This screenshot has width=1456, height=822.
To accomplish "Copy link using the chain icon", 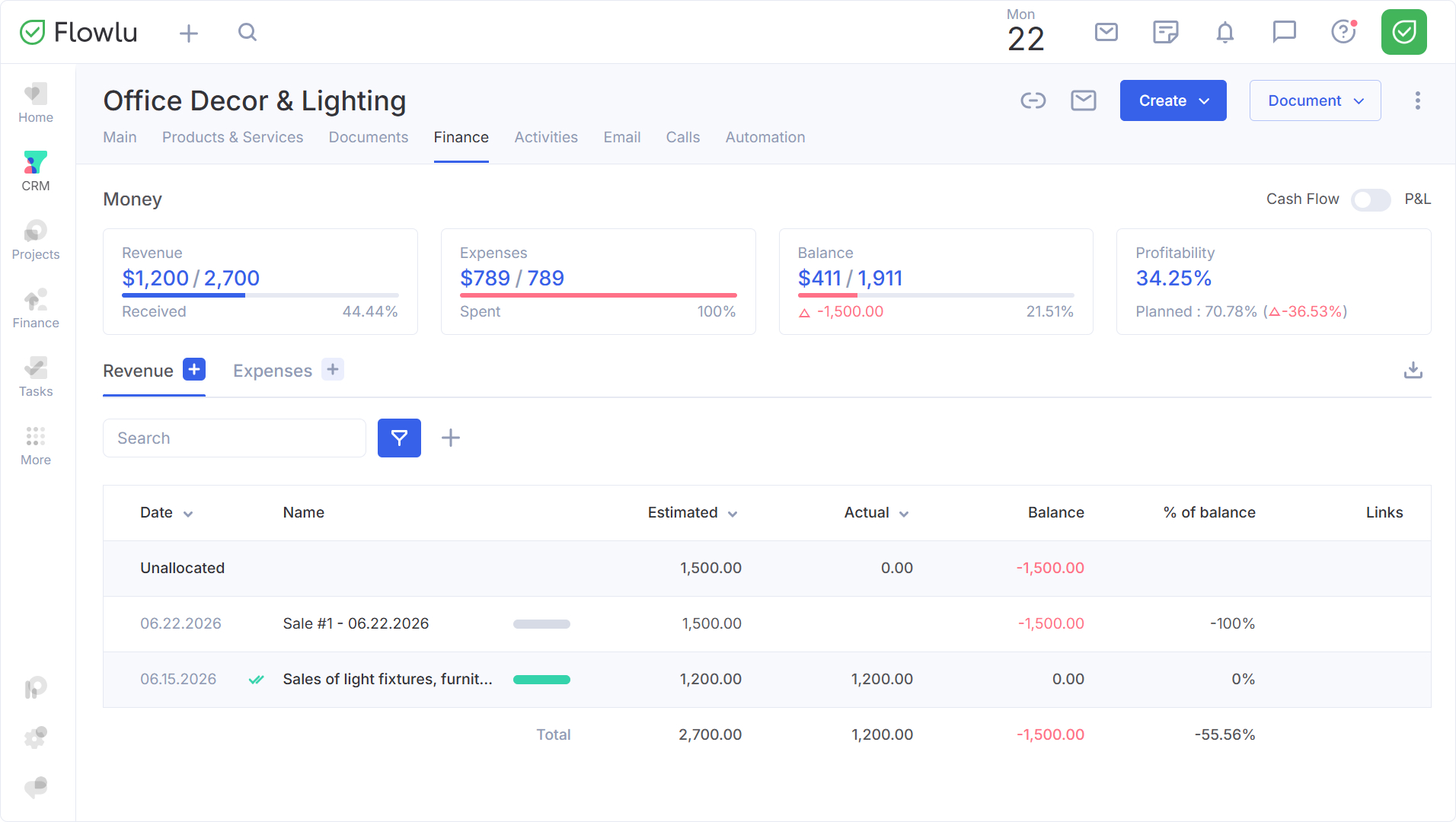I will point(1033,100).
